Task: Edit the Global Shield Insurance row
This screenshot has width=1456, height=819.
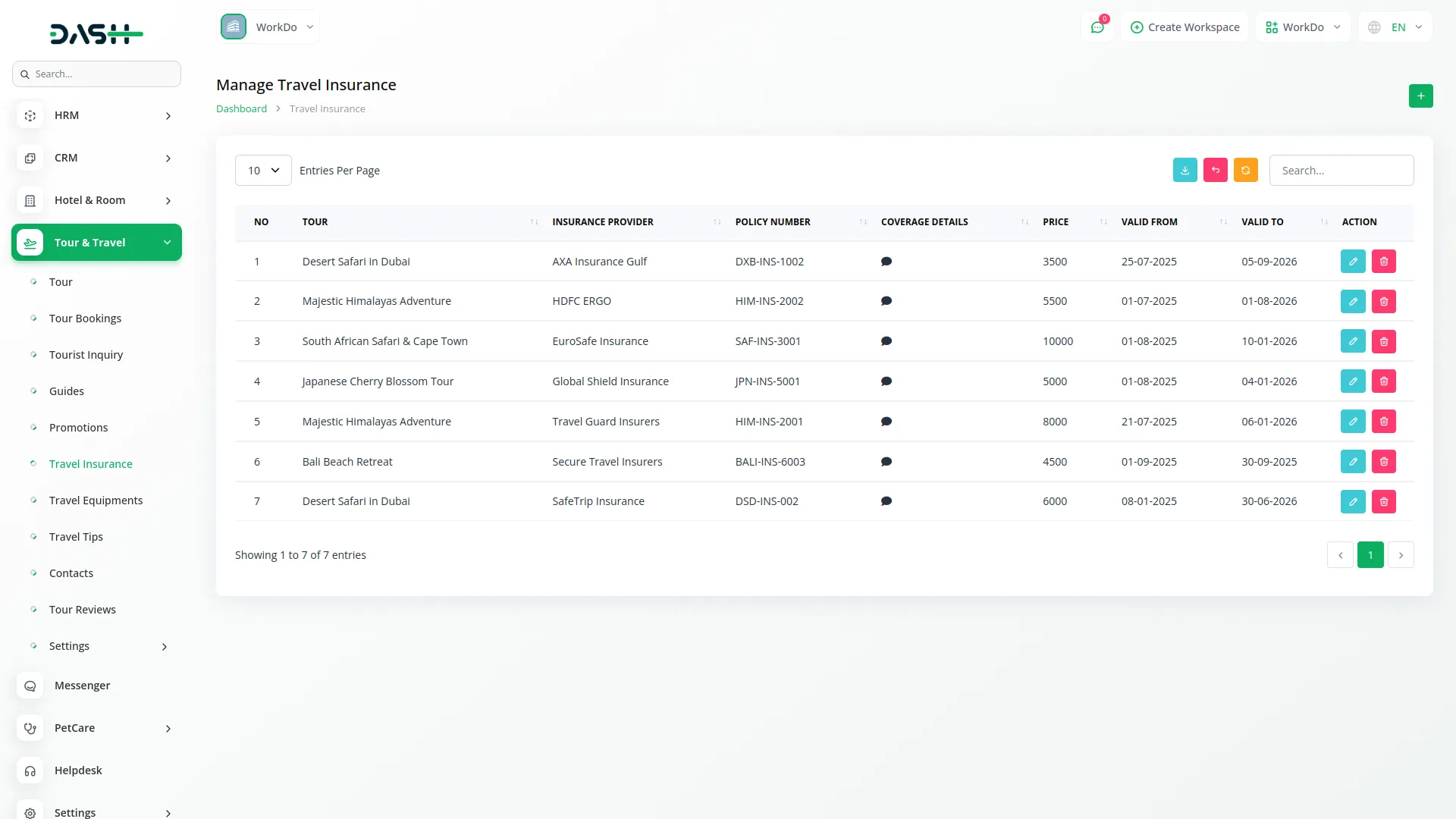Action: (1353, 381)
